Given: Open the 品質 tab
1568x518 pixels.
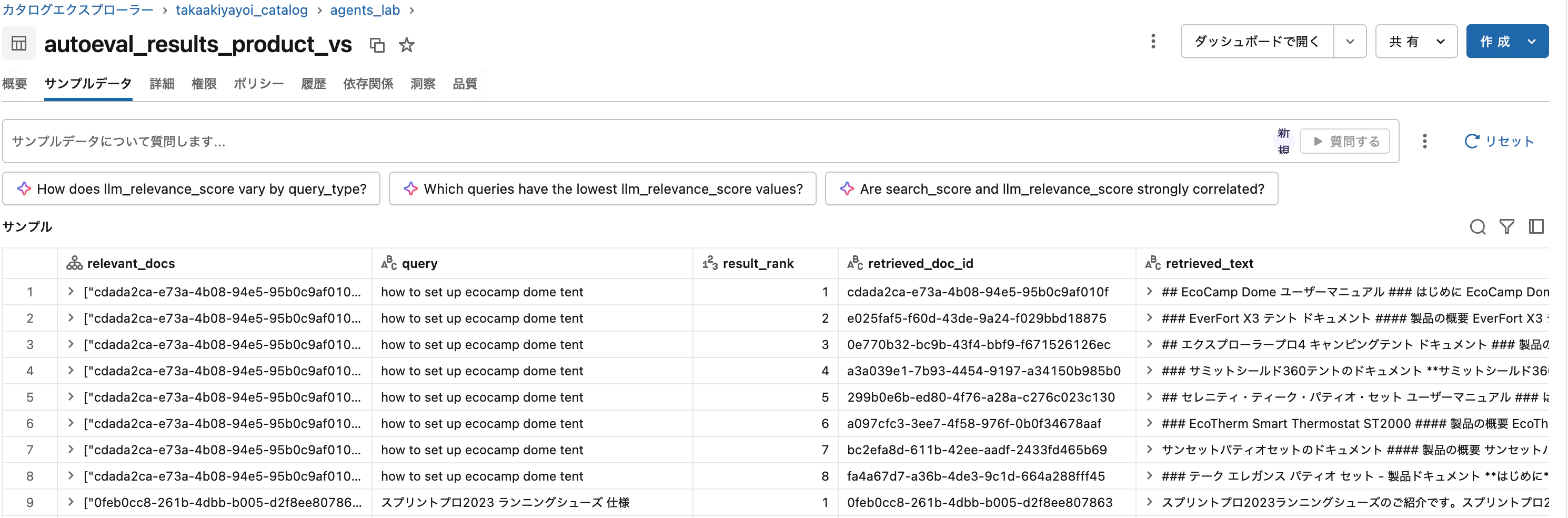Looking at the screenshot, I should [465, 83].
